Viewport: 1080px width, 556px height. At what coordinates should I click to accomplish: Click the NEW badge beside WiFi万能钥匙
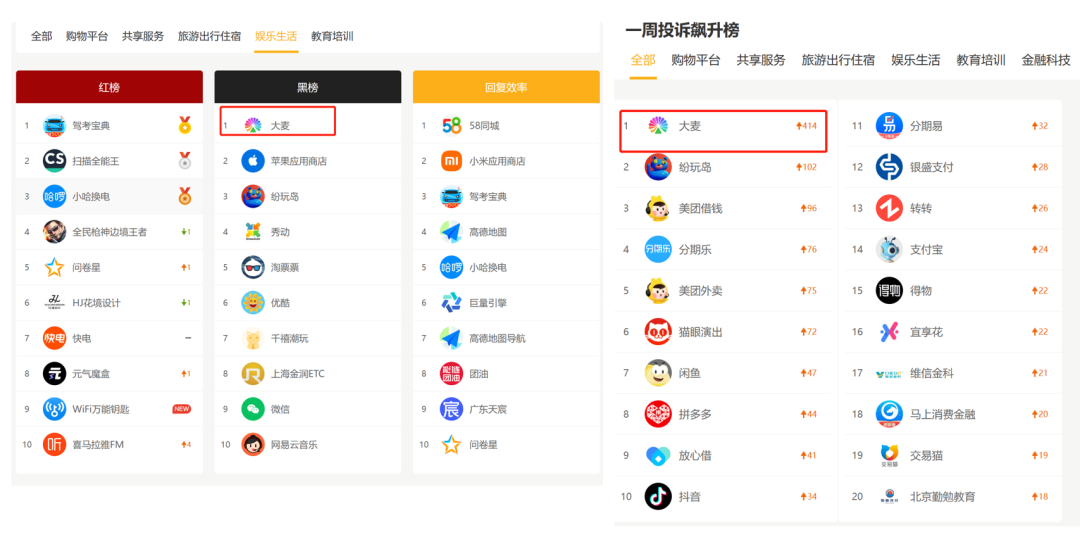point(182,409)
